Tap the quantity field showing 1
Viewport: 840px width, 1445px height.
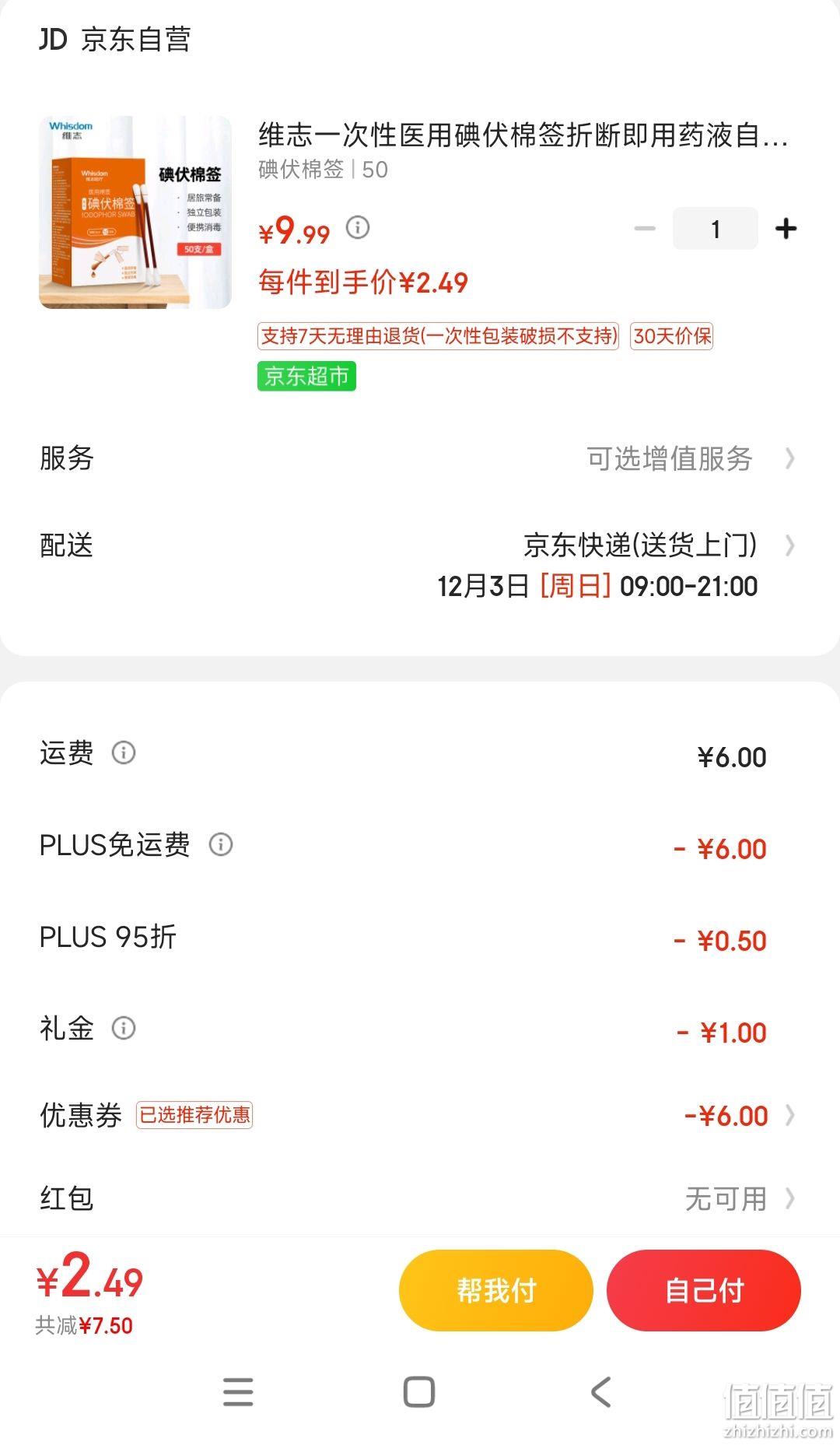(x=716, y=229)
